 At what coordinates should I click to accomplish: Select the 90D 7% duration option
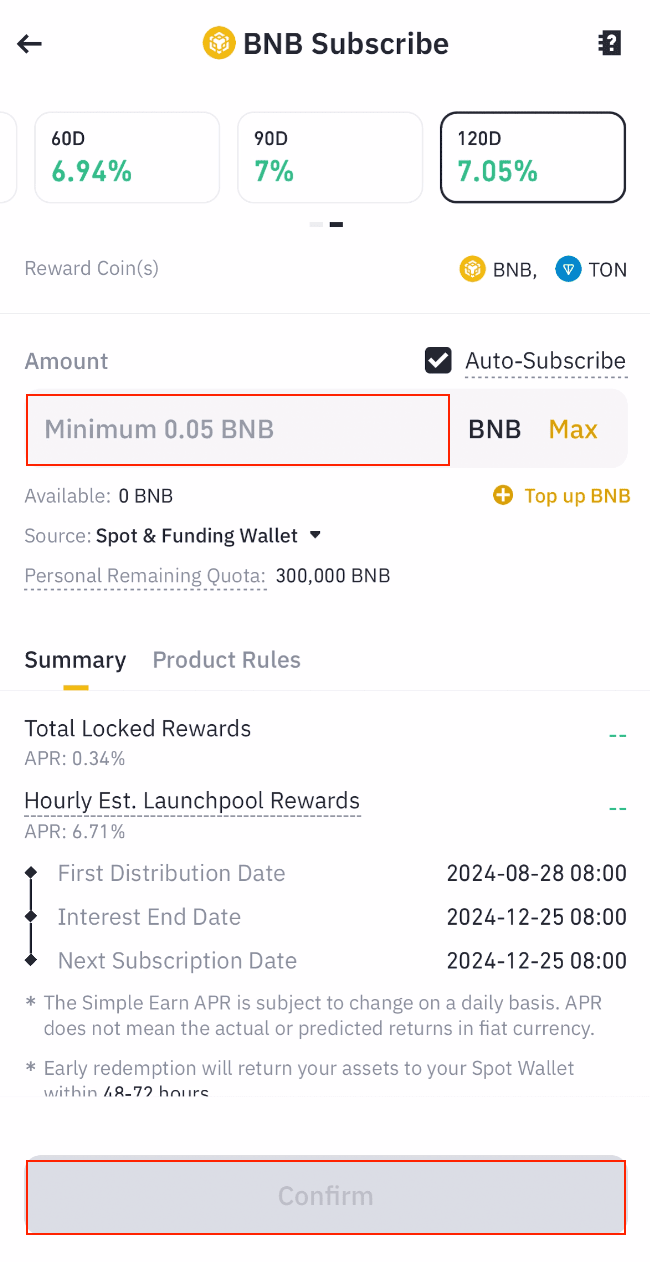coord(329,157)
